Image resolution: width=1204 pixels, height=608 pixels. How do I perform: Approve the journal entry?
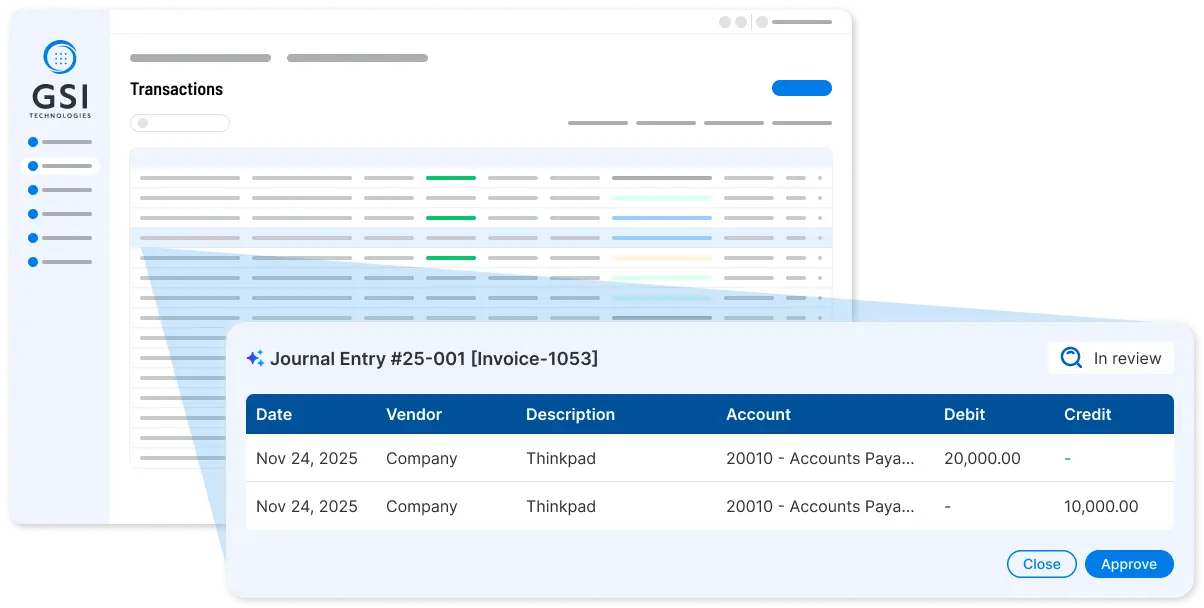click(1129, 563)
